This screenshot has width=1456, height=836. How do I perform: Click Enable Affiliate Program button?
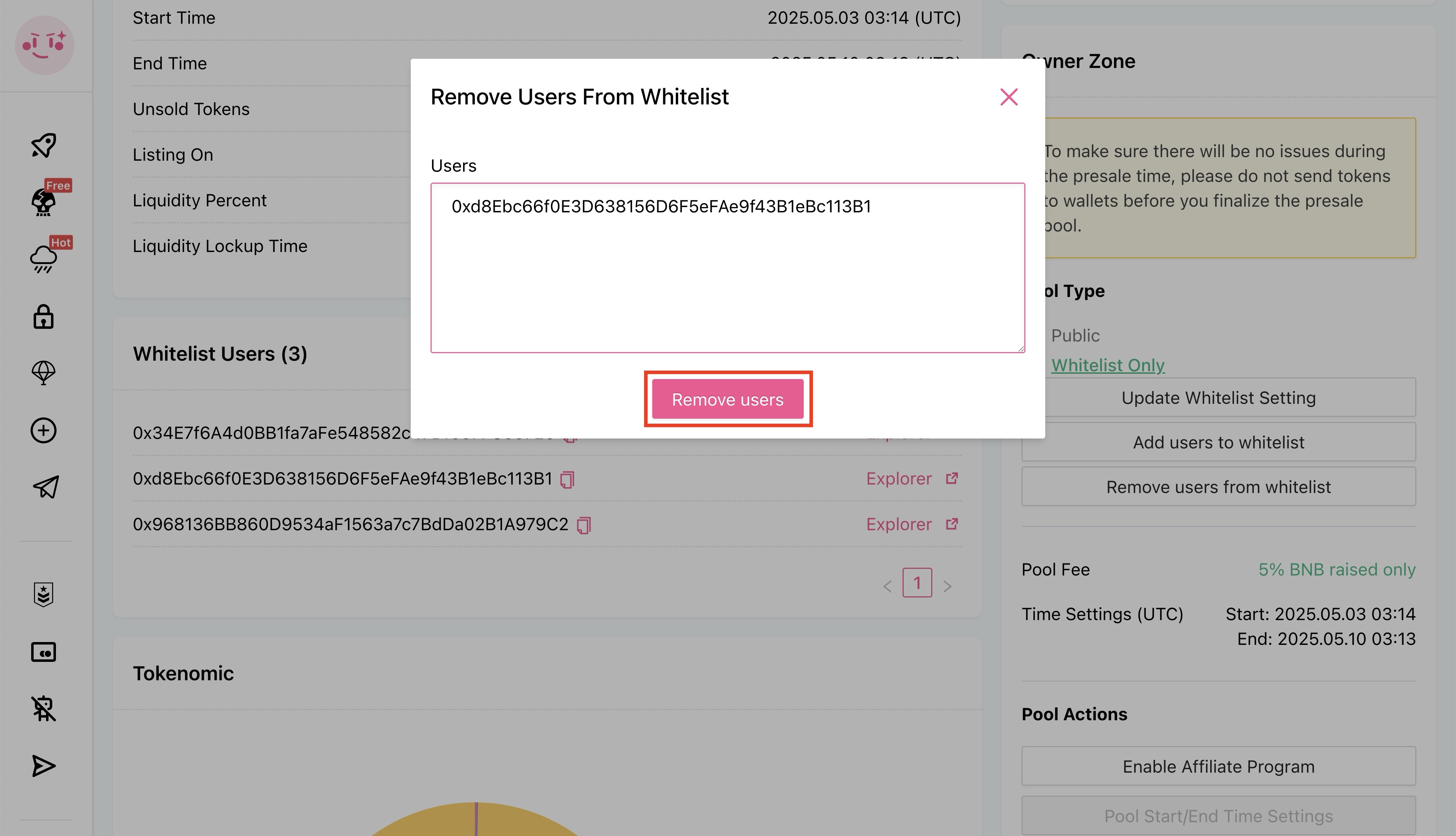point(1218,767)
